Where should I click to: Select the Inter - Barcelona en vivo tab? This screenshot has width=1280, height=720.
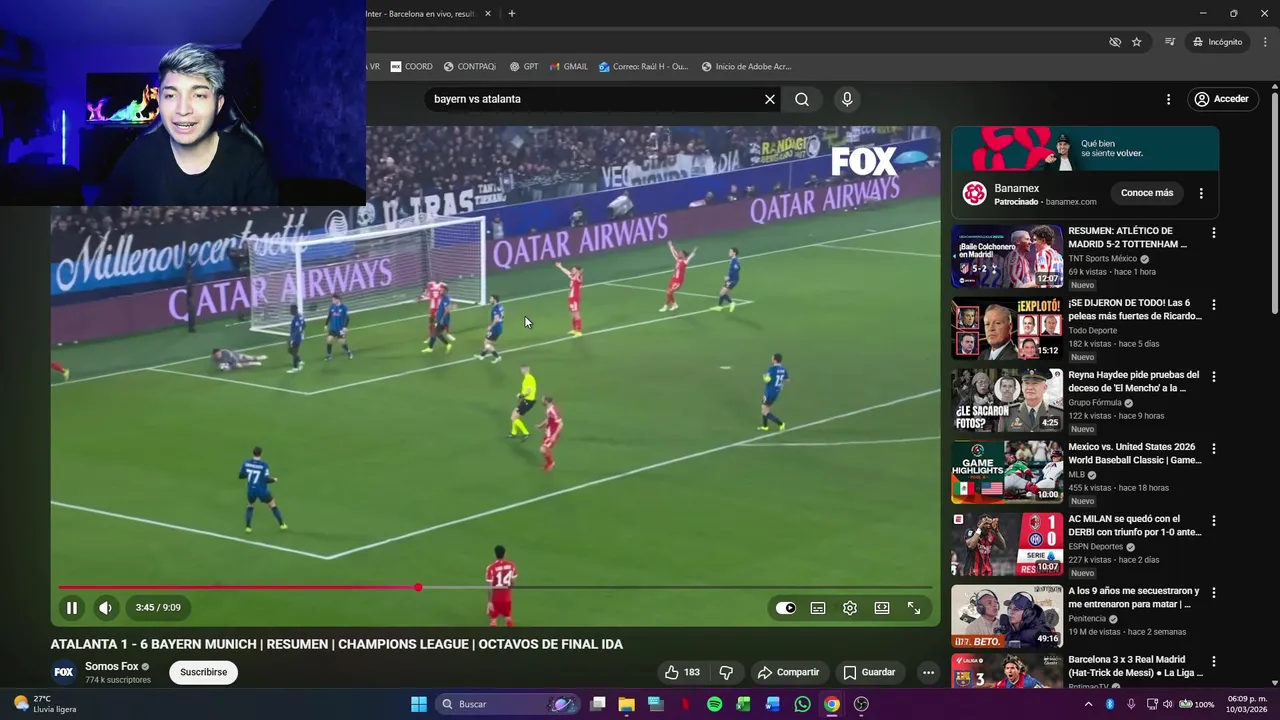click(x=420, y=14)
